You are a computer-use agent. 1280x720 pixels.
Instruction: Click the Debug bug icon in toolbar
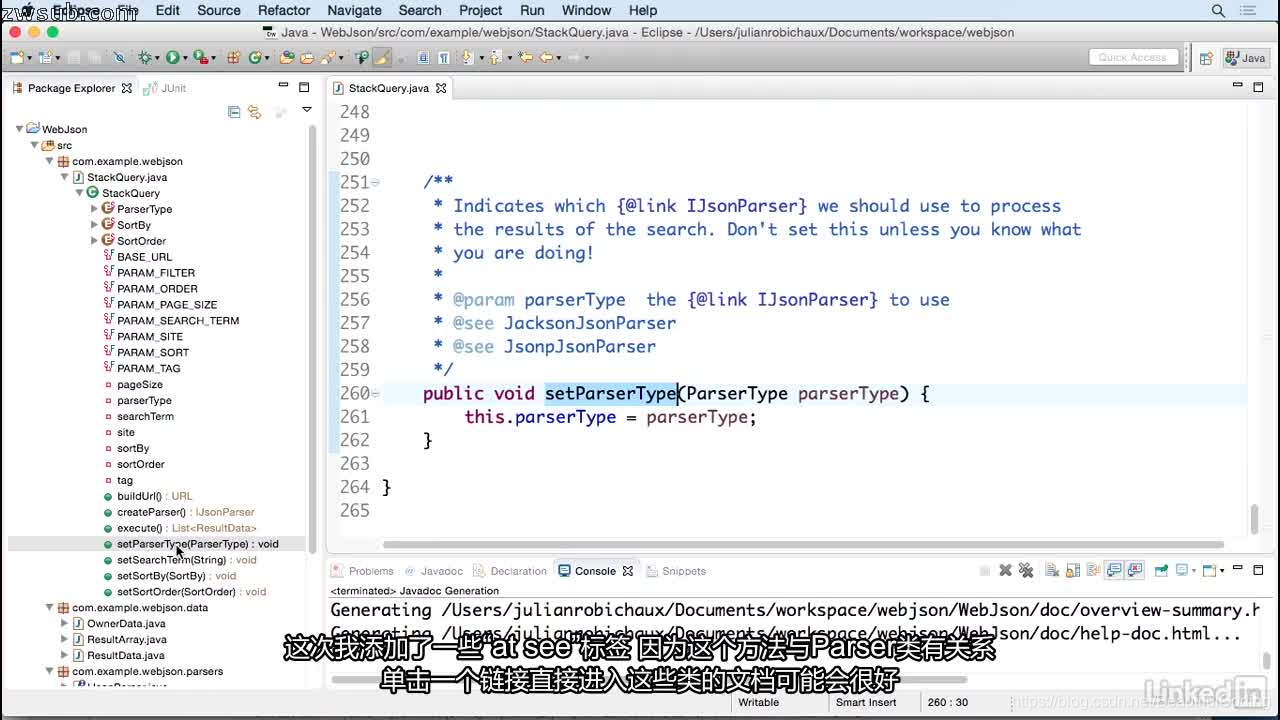coord(145,57)
